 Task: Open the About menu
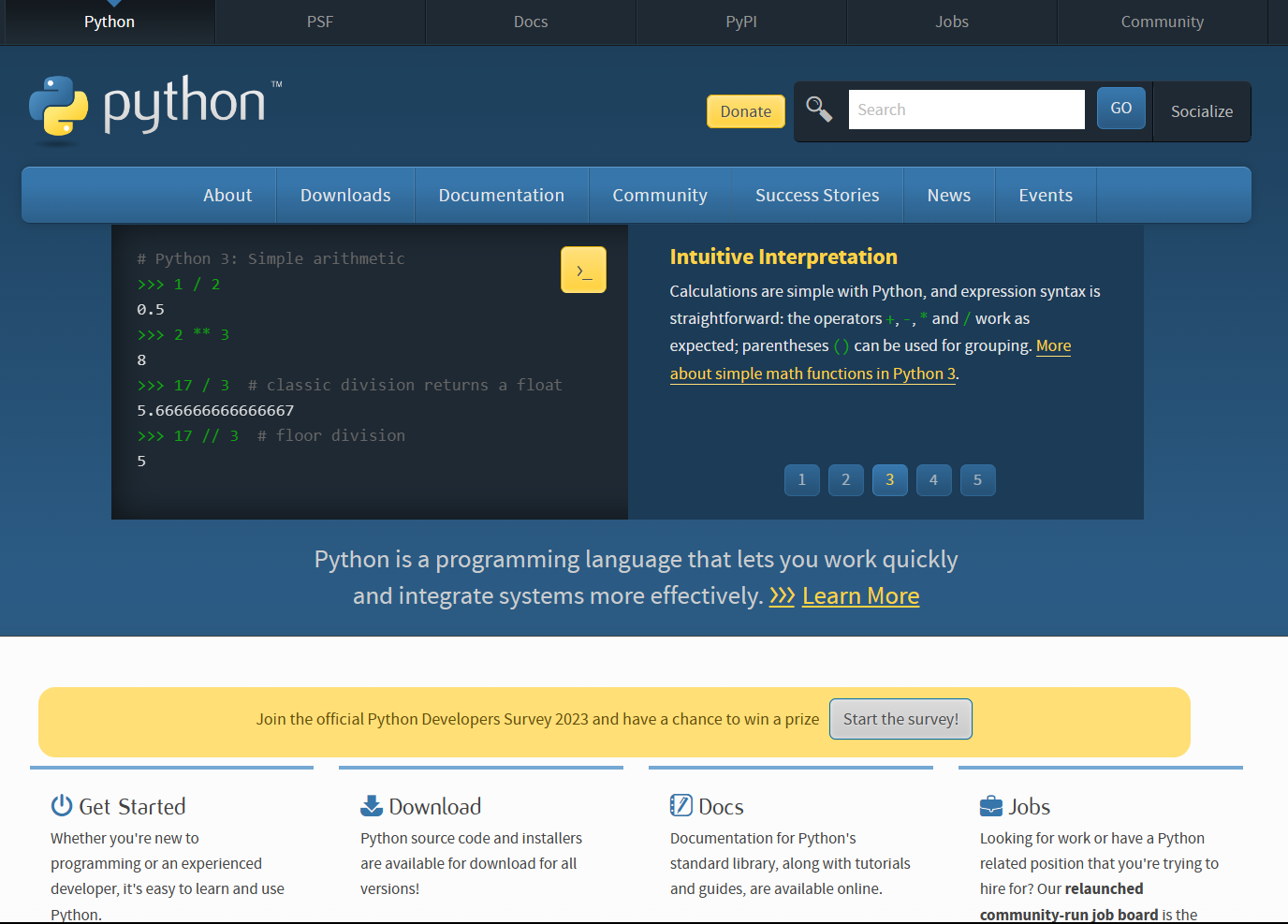pyautogui.click(x=227, y=195)
